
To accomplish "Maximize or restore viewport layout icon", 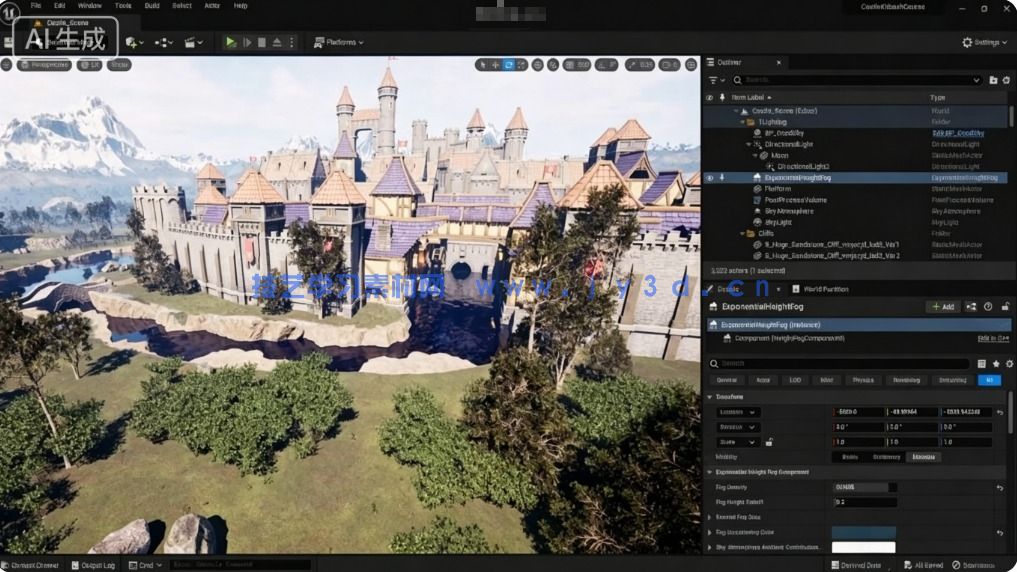I will coord(691,65).
